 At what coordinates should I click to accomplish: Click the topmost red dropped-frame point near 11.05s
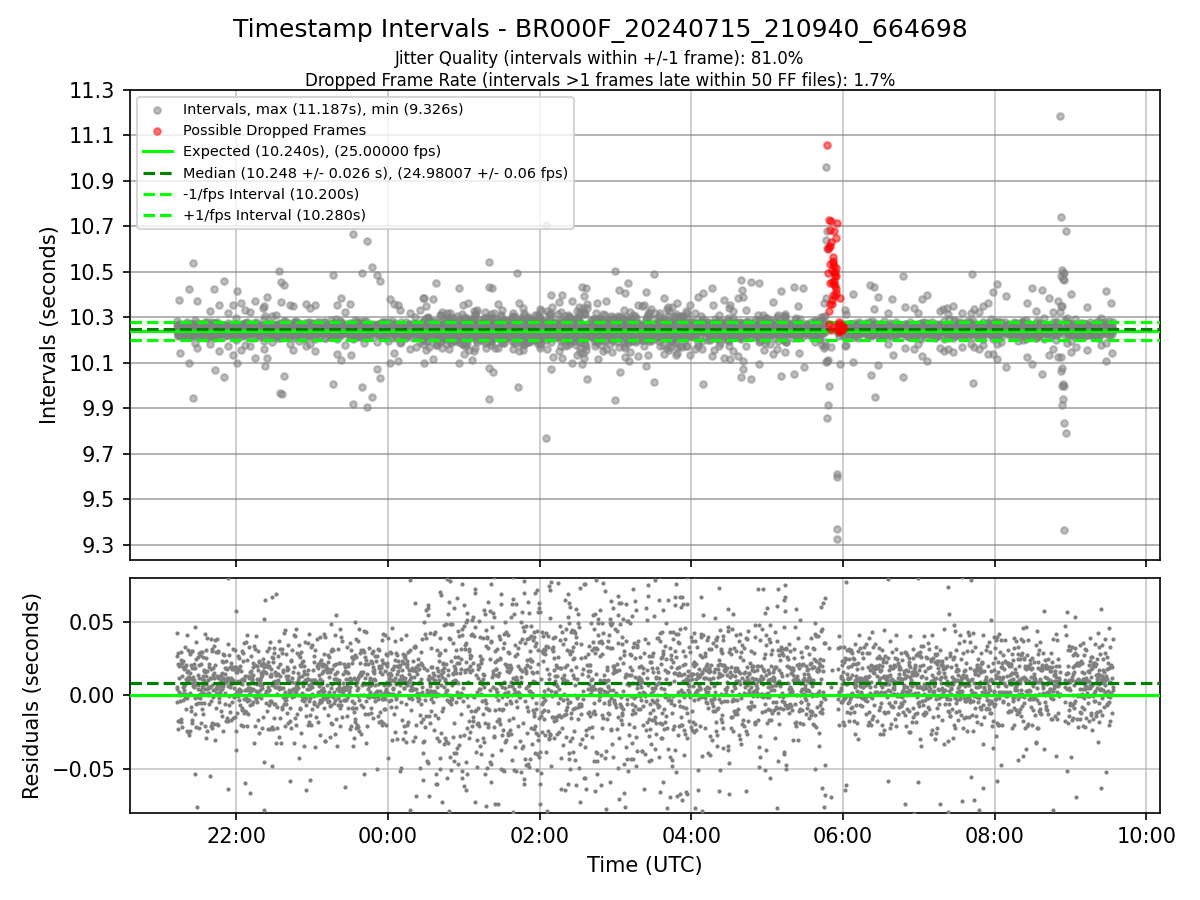pyautogui.click(x=827, y=145)
